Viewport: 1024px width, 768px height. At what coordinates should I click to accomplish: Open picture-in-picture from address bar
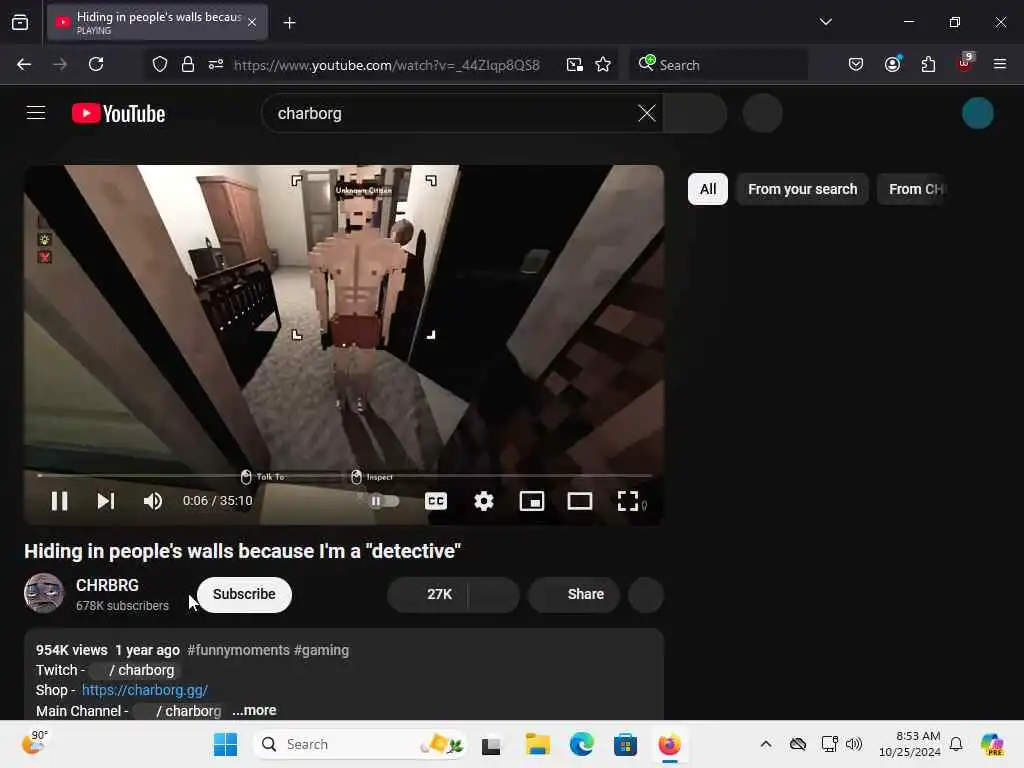coord(575,64)
